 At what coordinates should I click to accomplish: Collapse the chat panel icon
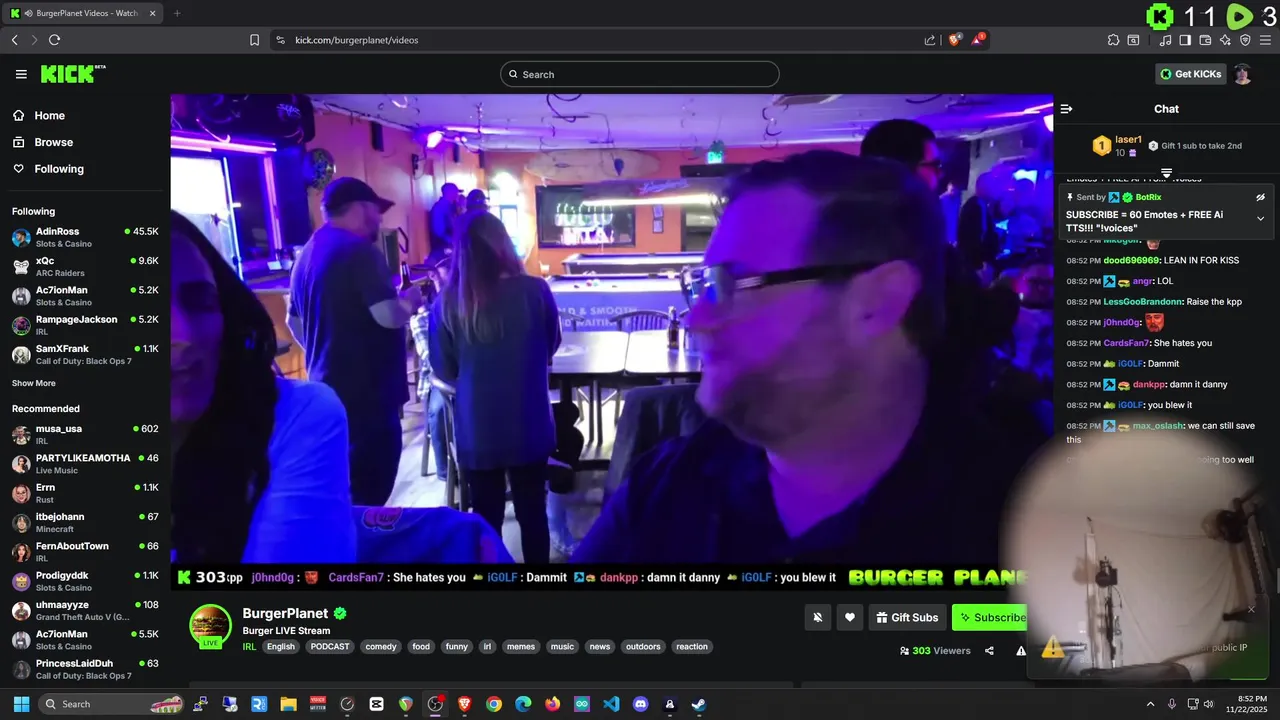[x=1066, y=109]
